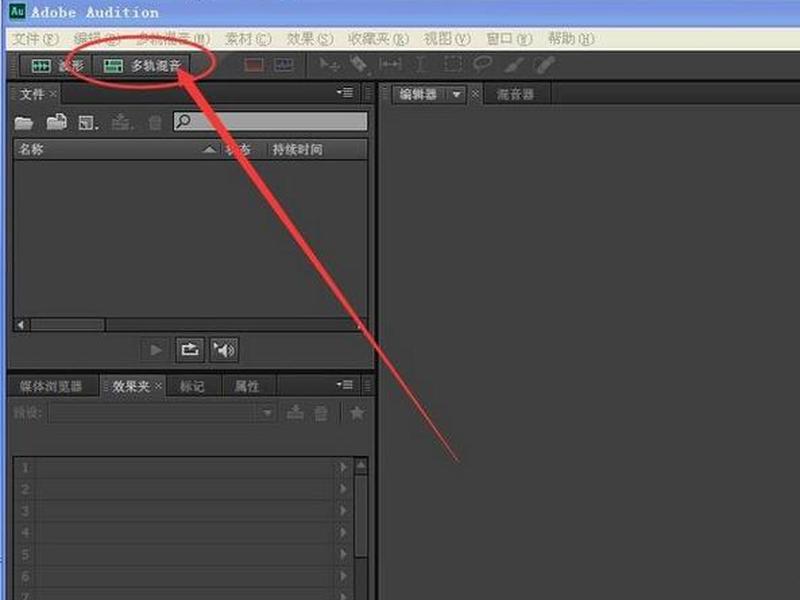This screenshot has width=800, height=600.
Task: Open the 编辑器 tab dropdown arrow
Action: tap(456, 94)
